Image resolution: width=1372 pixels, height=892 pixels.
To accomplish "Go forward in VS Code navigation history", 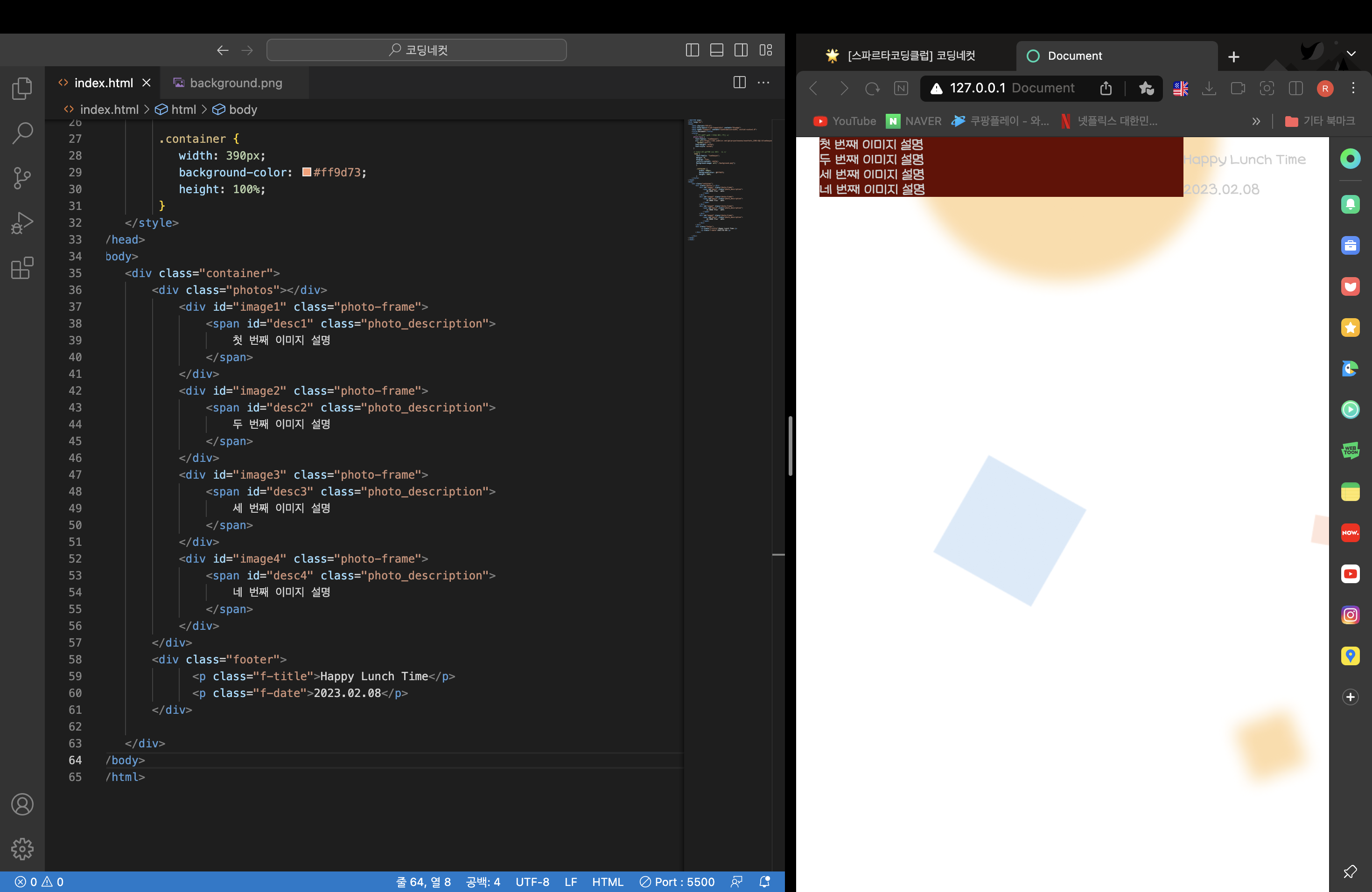I will 247,50.
